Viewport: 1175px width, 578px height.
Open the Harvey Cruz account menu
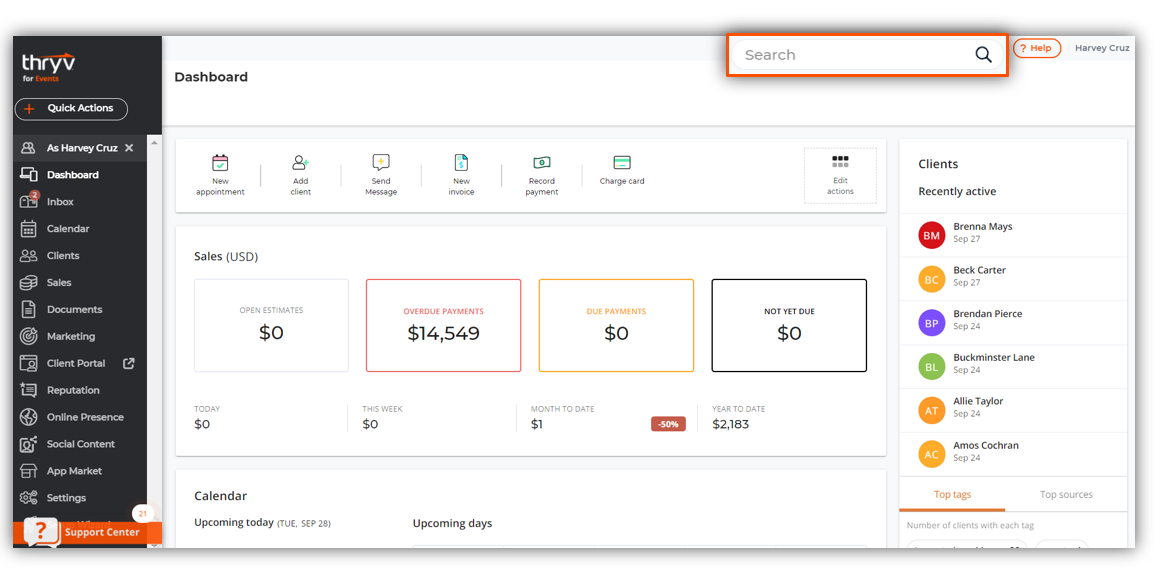(x=1102, y=48)
